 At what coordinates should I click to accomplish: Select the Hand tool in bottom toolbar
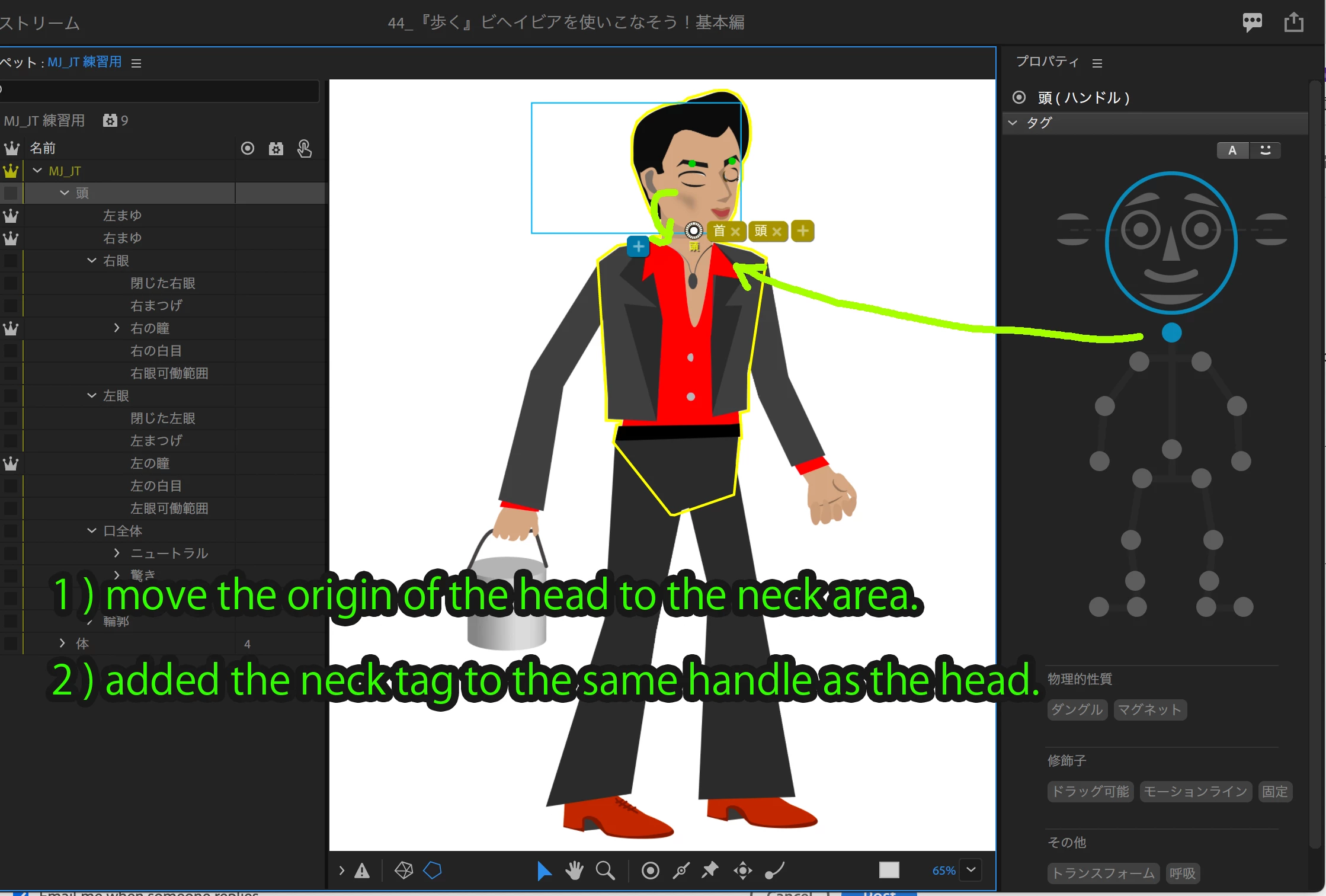(574, 871)
